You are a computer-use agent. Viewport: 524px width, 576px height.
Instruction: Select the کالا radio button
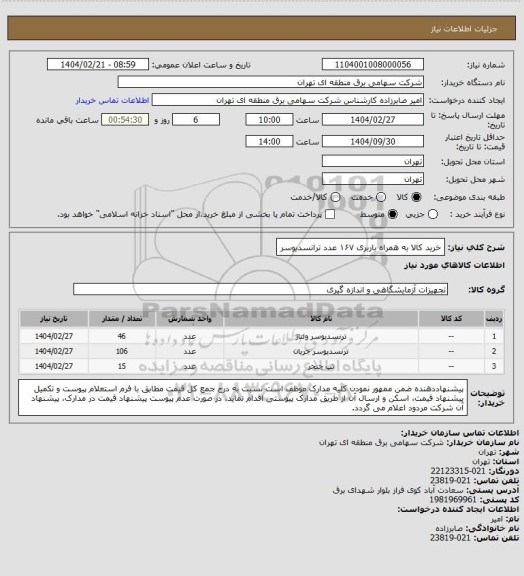(416, 197)
